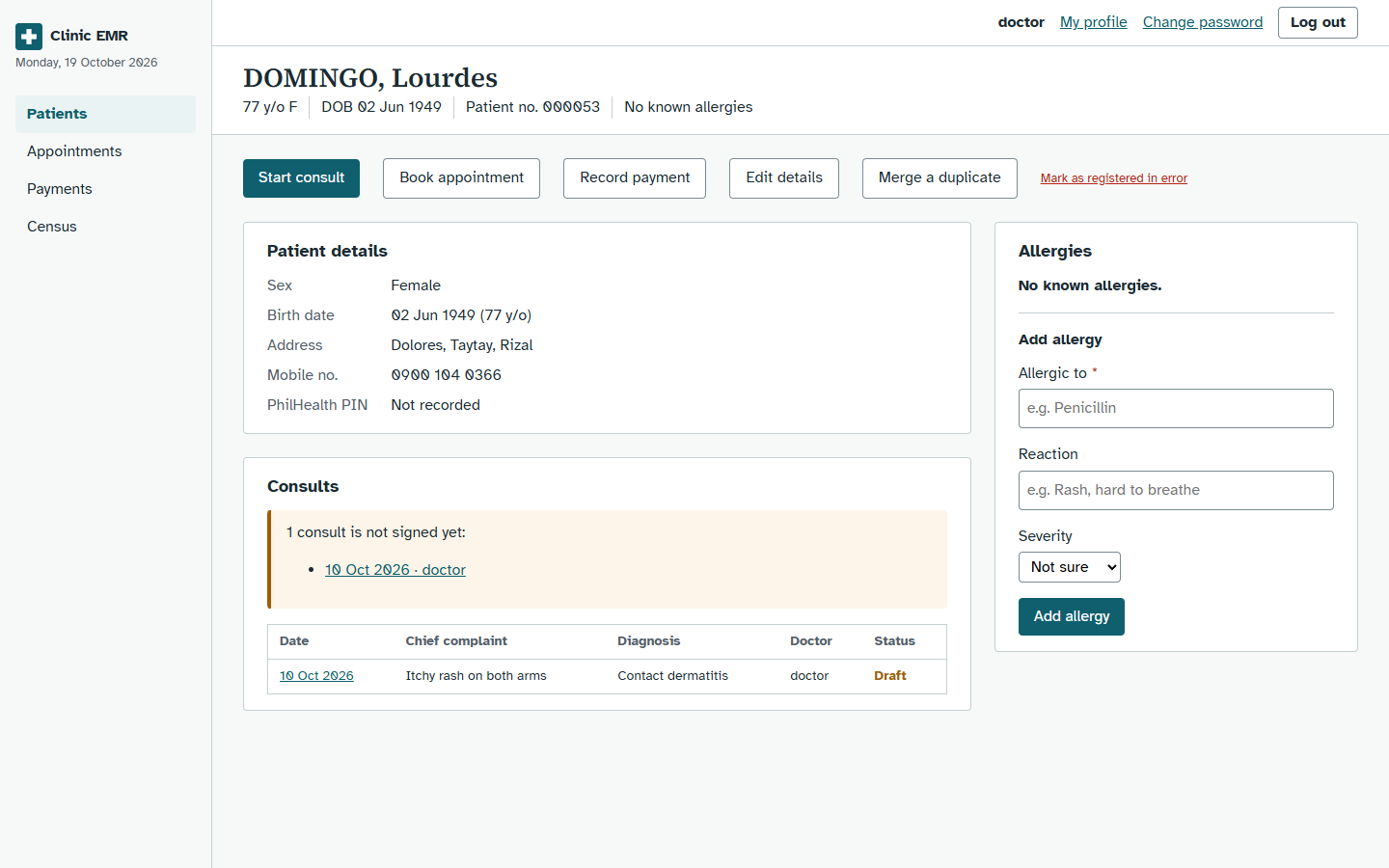Open the My profile link
The height and width of the screenshot is (868, 1389).
tap(1093, 22)
